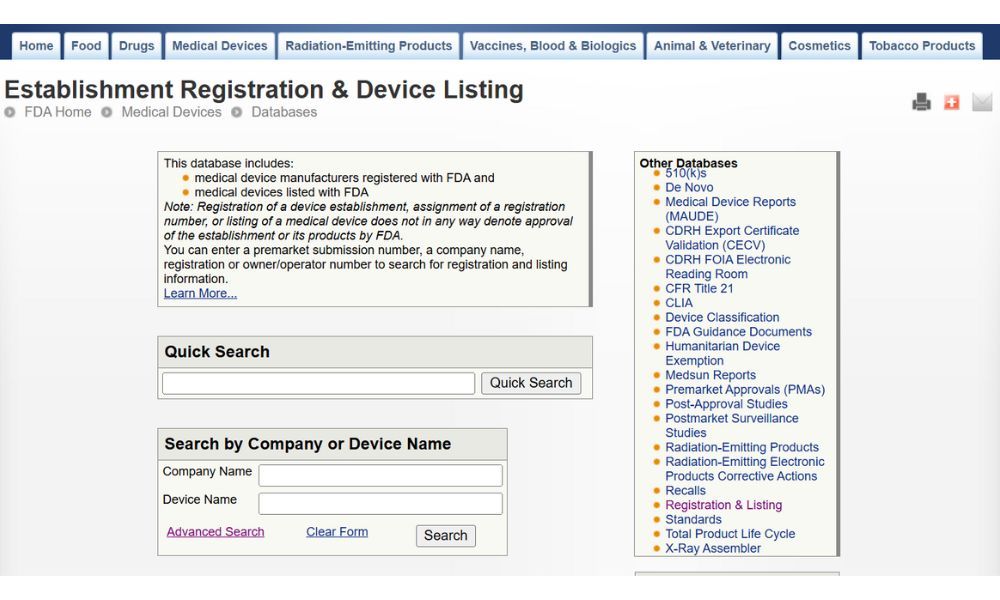Open CDRH FOIA Electronic Reading Room

pyautogui.click(x=728, y=267)
